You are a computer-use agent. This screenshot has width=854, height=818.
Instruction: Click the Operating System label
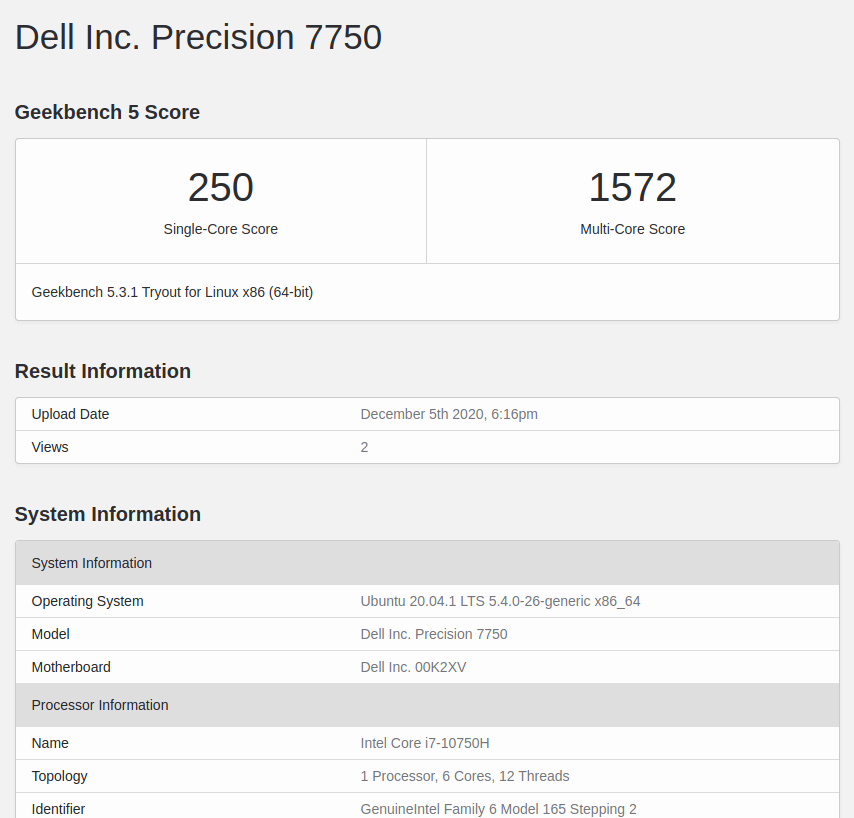pos(88,601)
